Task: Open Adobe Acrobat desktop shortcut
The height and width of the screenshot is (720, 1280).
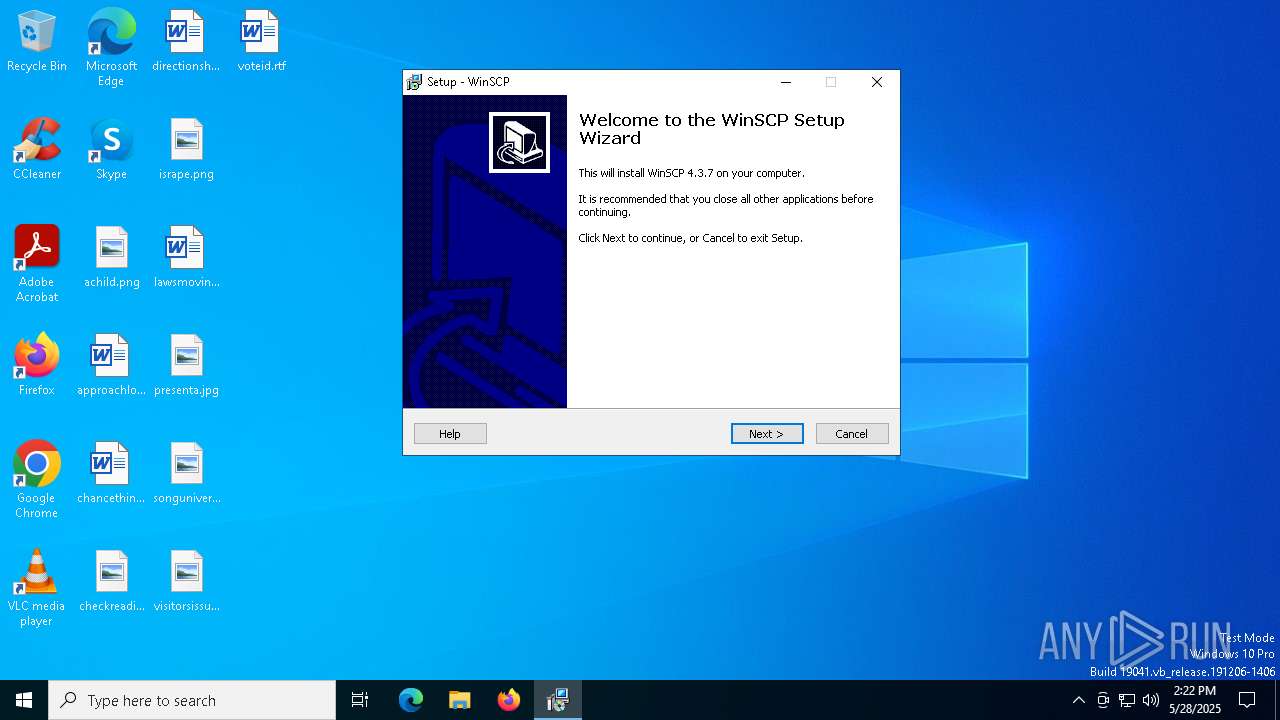Action: point(37,264)
